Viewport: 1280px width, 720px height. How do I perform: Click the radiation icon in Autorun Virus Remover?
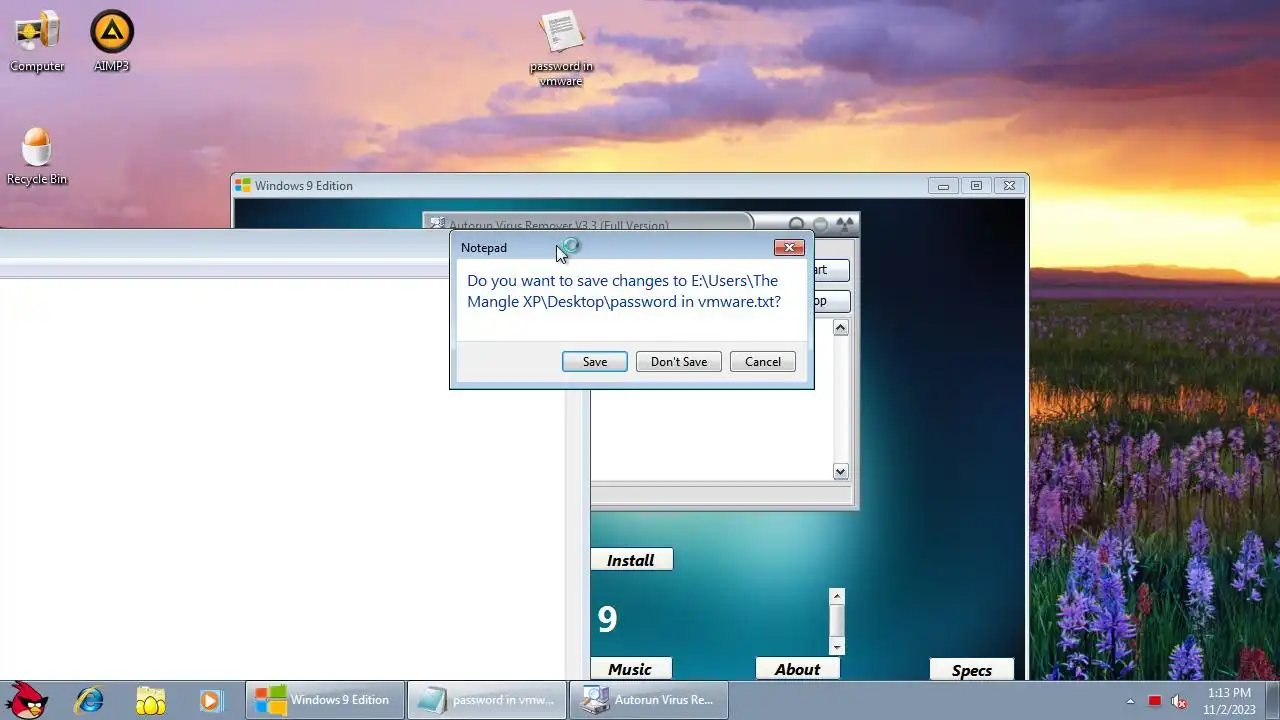tap(846, 224)
